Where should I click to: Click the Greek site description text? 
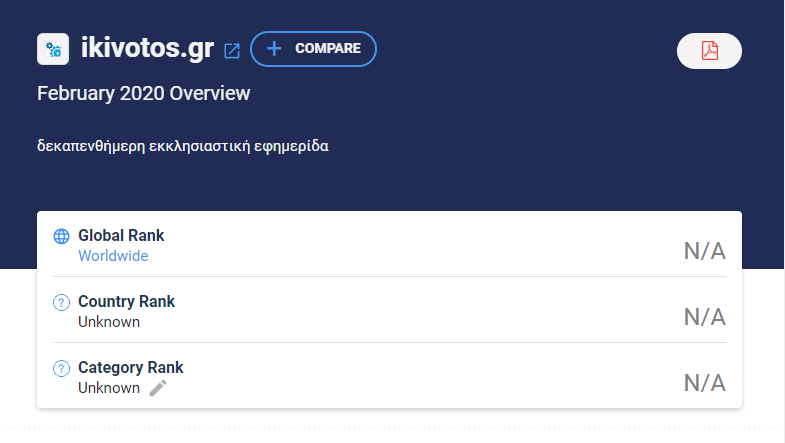(183, 146)
